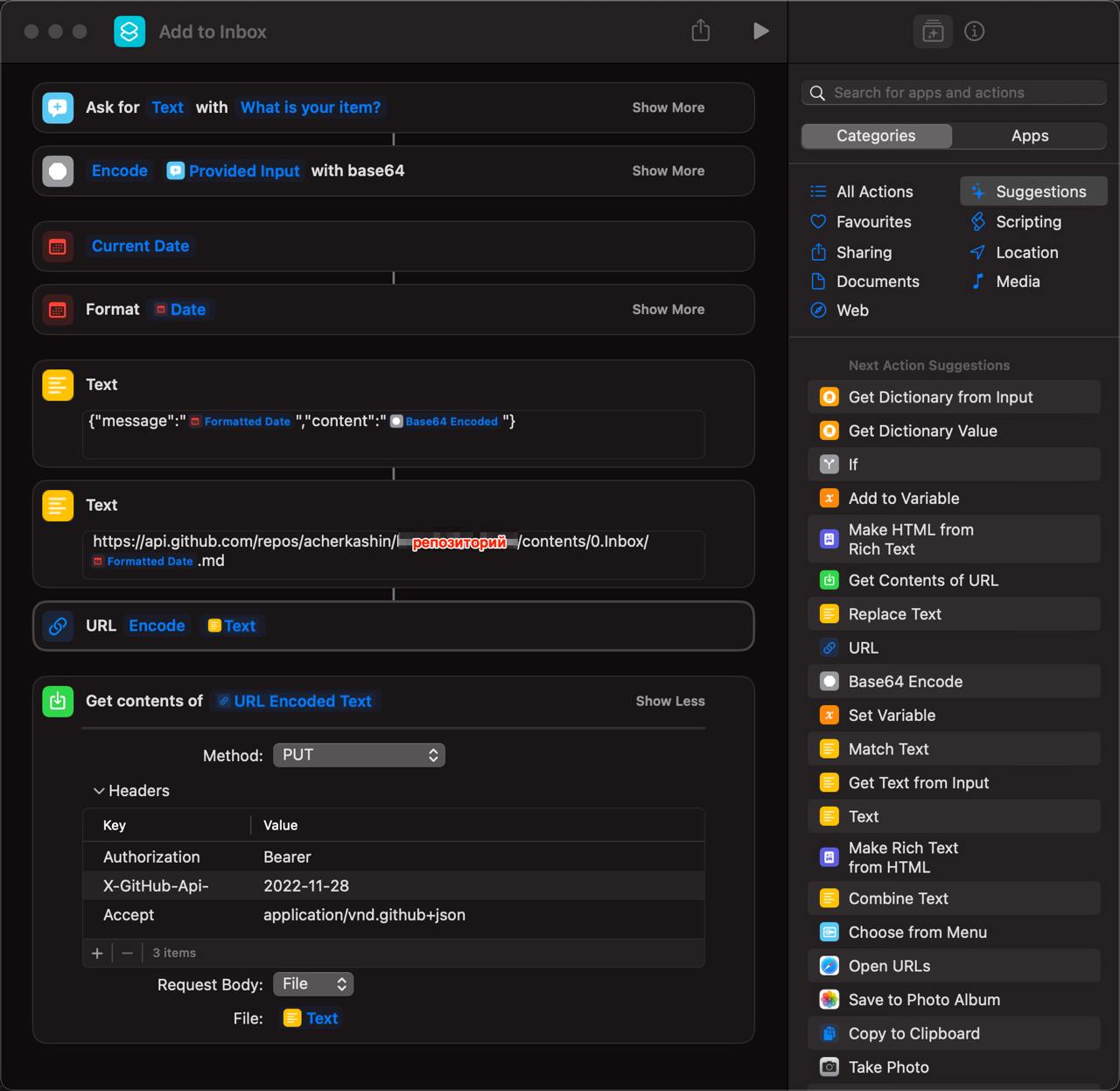
Task: Click the search for apps and actions field
Action: (954, 93)
